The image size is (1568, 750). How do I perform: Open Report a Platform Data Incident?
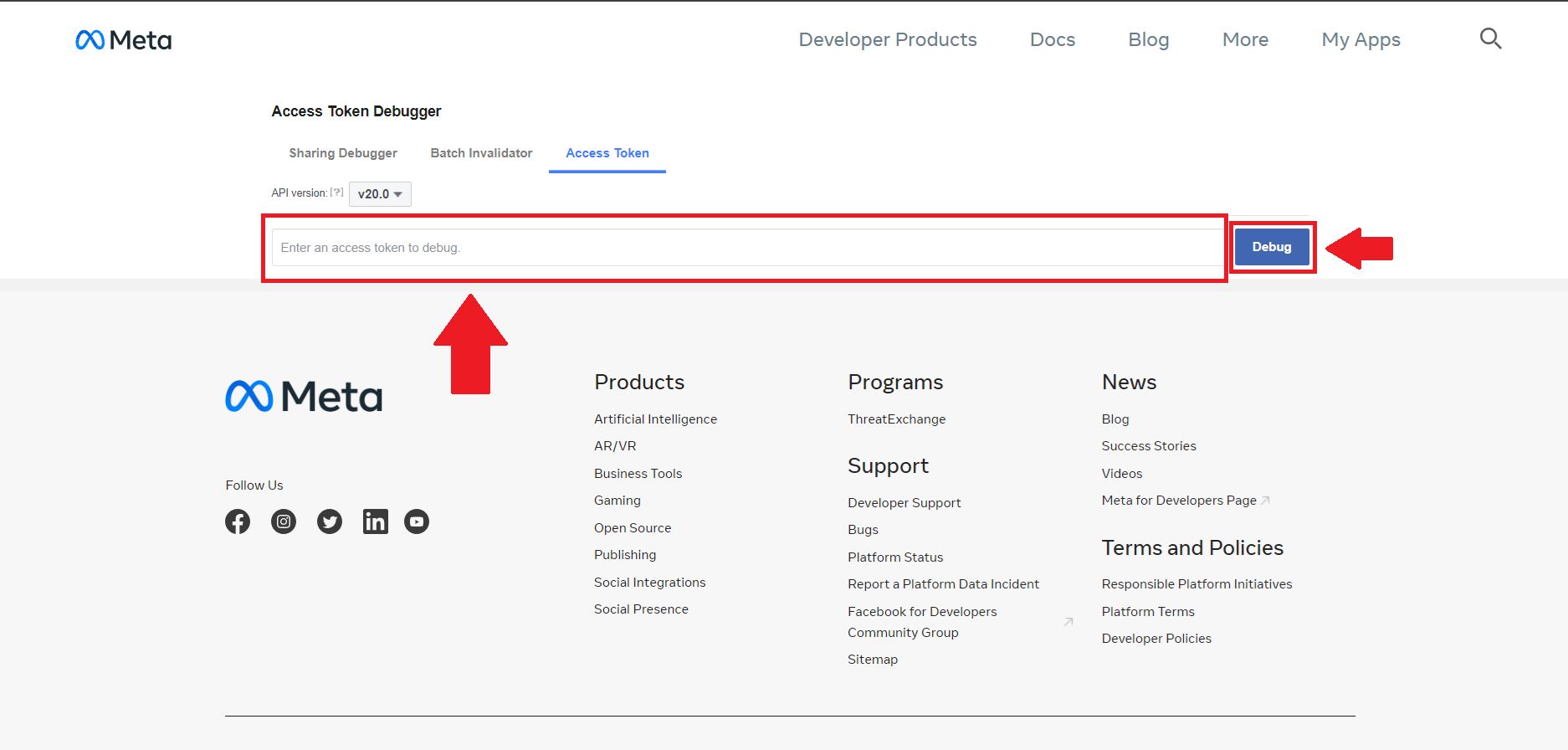943,584
